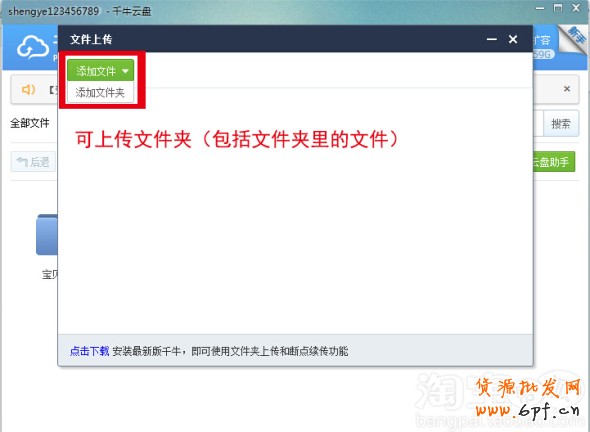
Task: Maximize the 千牛云盘 main window
Action: [x=558, y=8]
